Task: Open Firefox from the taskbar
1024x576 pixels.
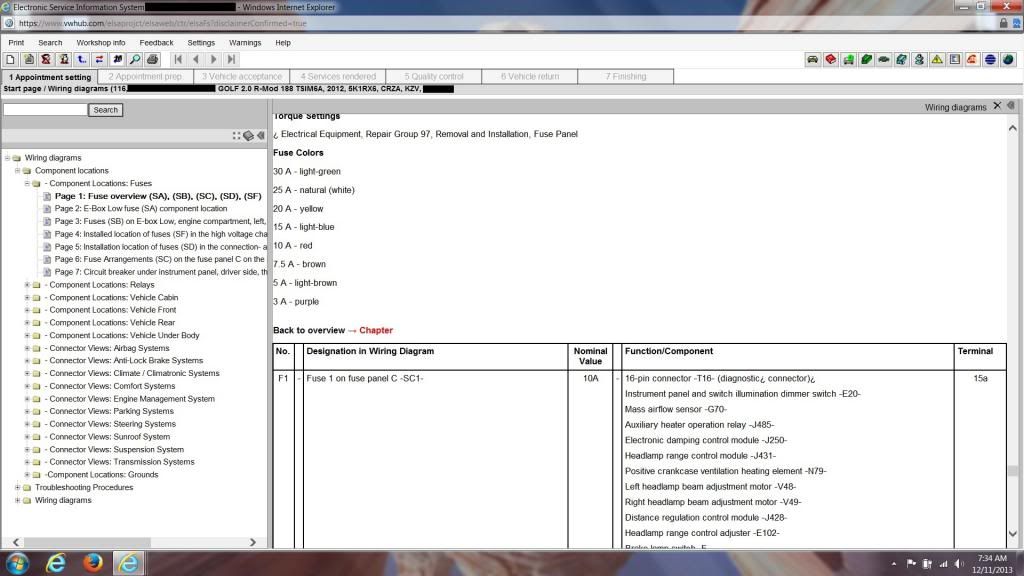Action: click(93, 563)
